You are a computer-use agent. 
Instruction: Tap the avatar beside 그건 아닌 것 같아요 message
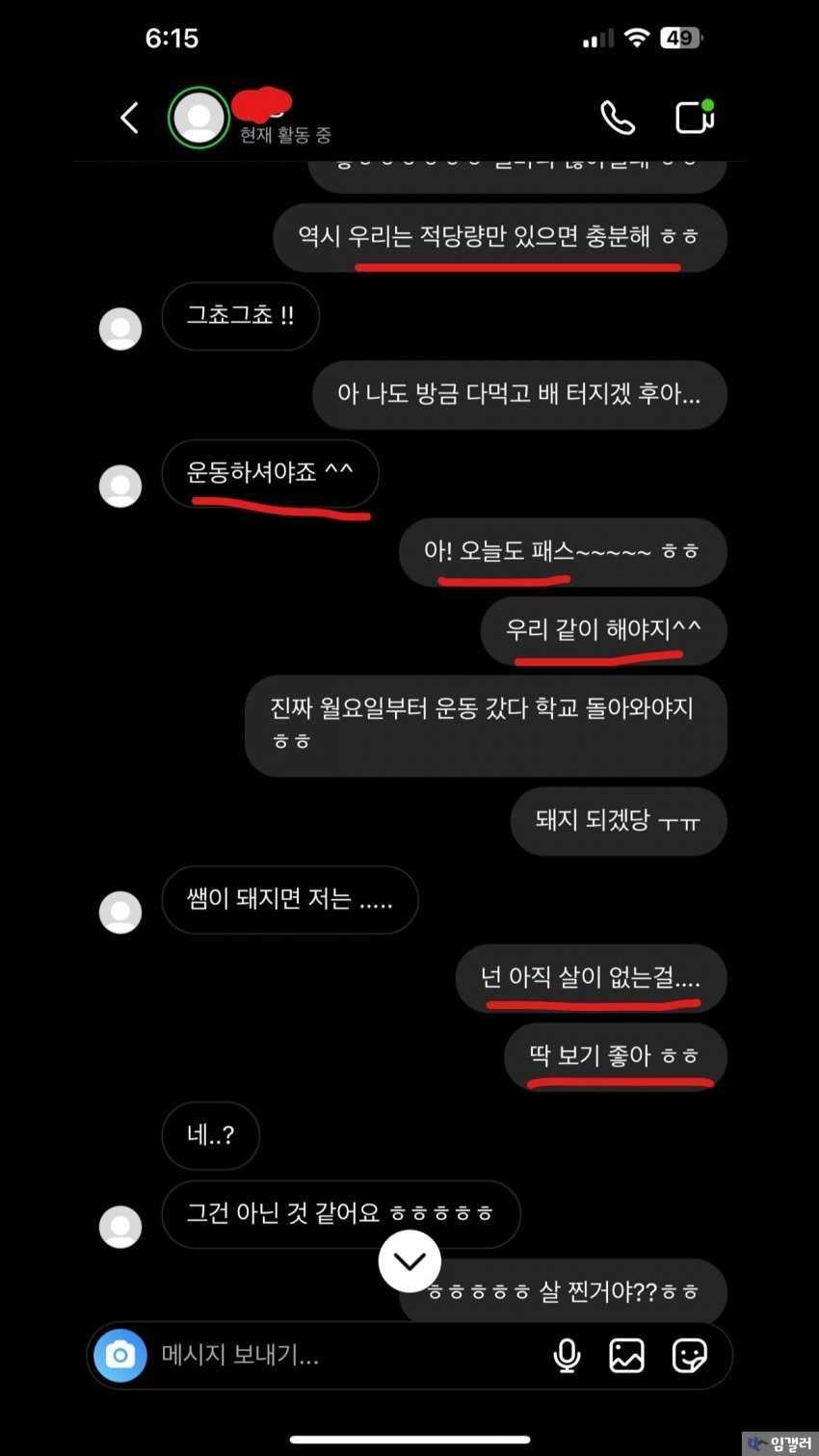click(120, 1227)
